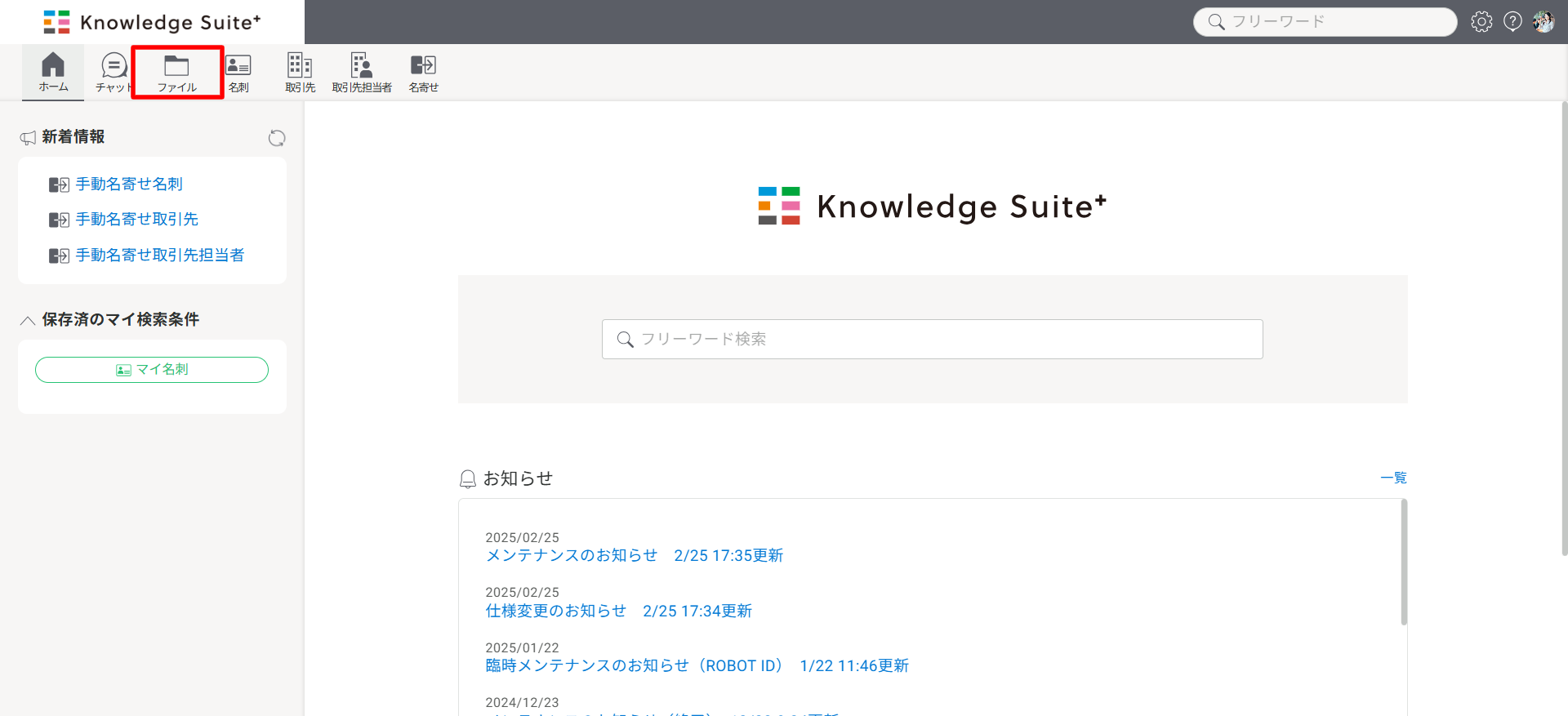Click the Knowledge Suite logo in header
Screen dimensions: 1568x716
tap(152, 22)
